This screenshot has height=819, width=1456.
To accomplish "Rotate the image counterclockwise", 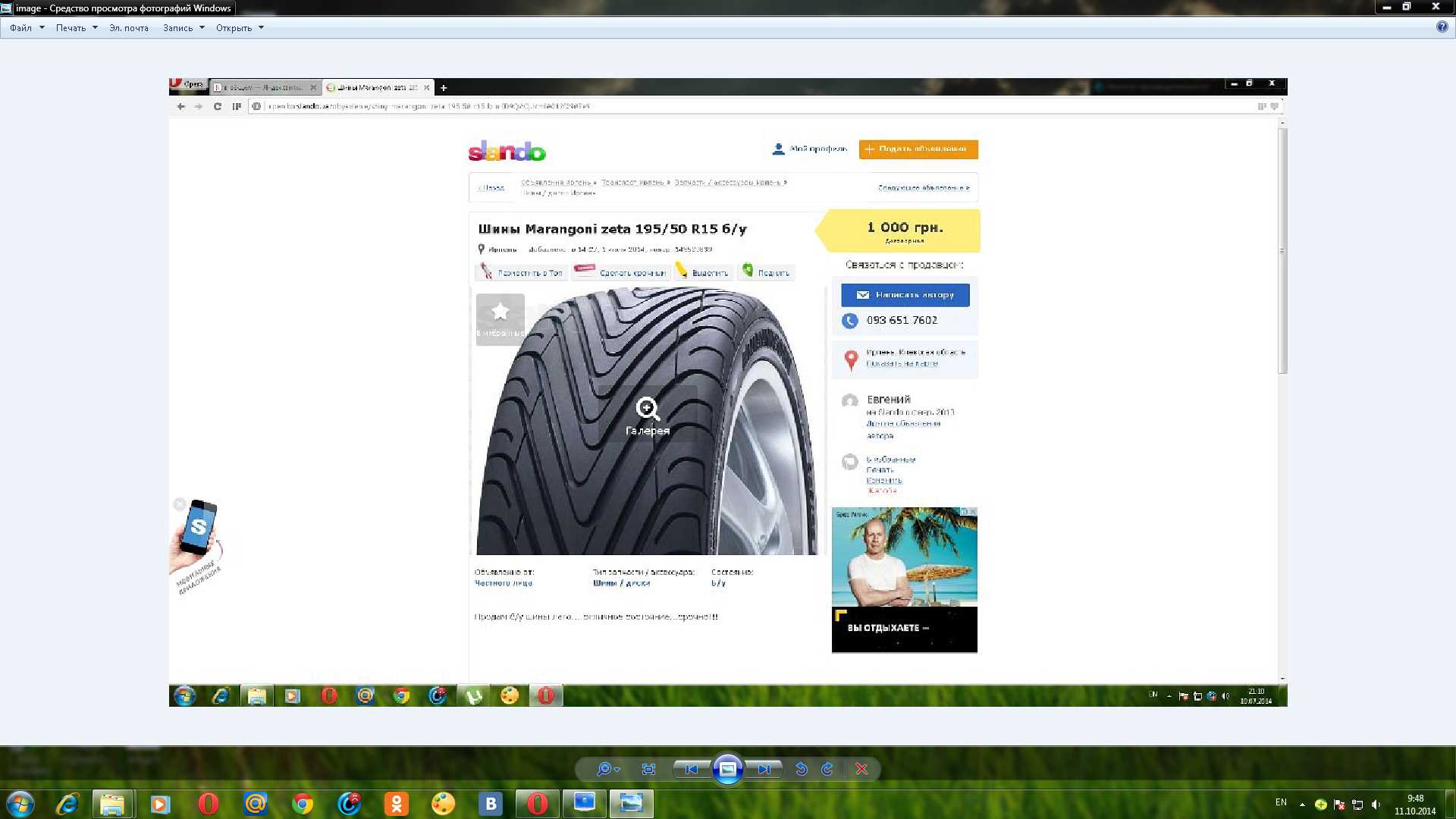I will tap(801, 769).
